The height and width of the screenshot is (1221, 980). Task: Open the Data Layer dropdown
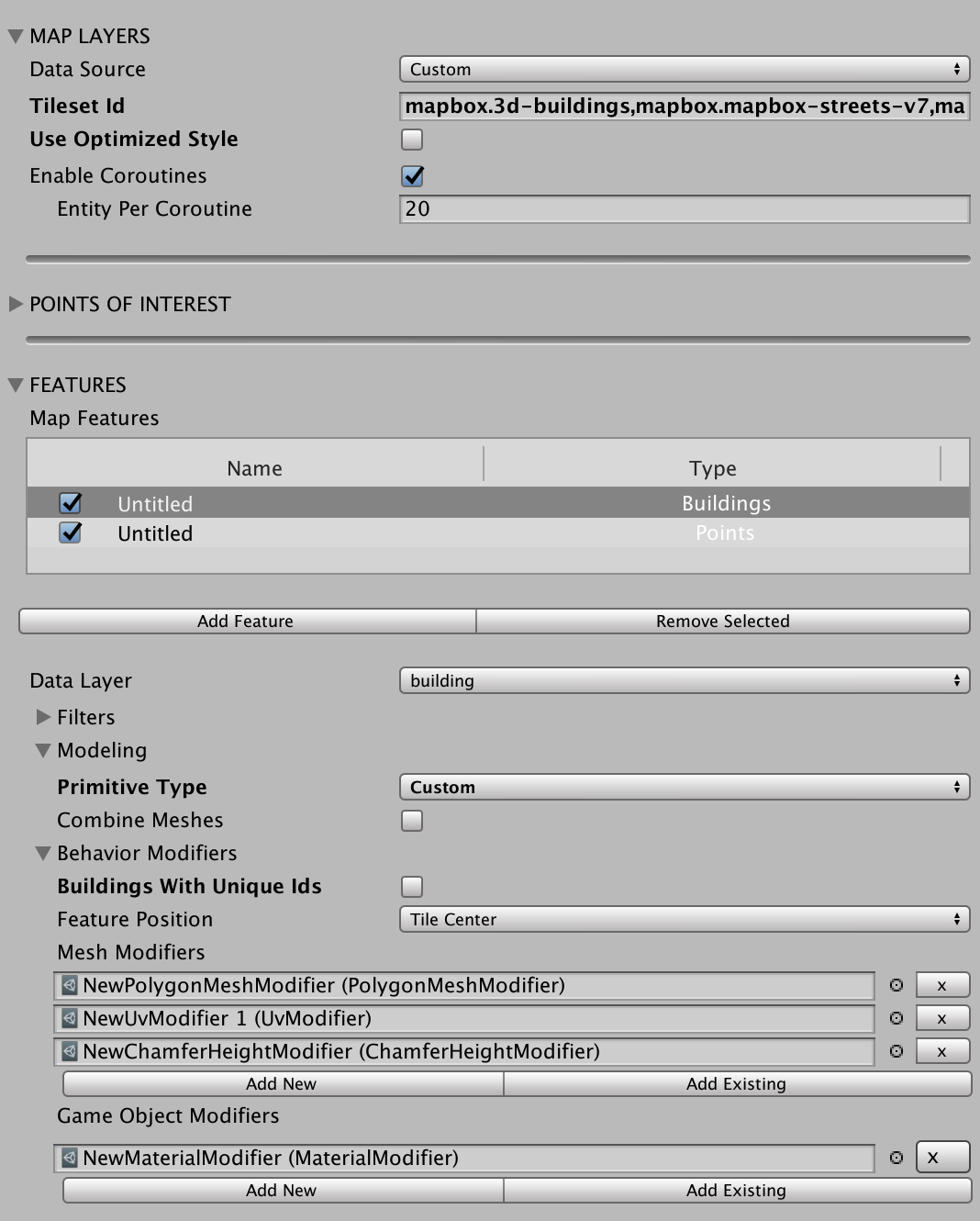684,680
